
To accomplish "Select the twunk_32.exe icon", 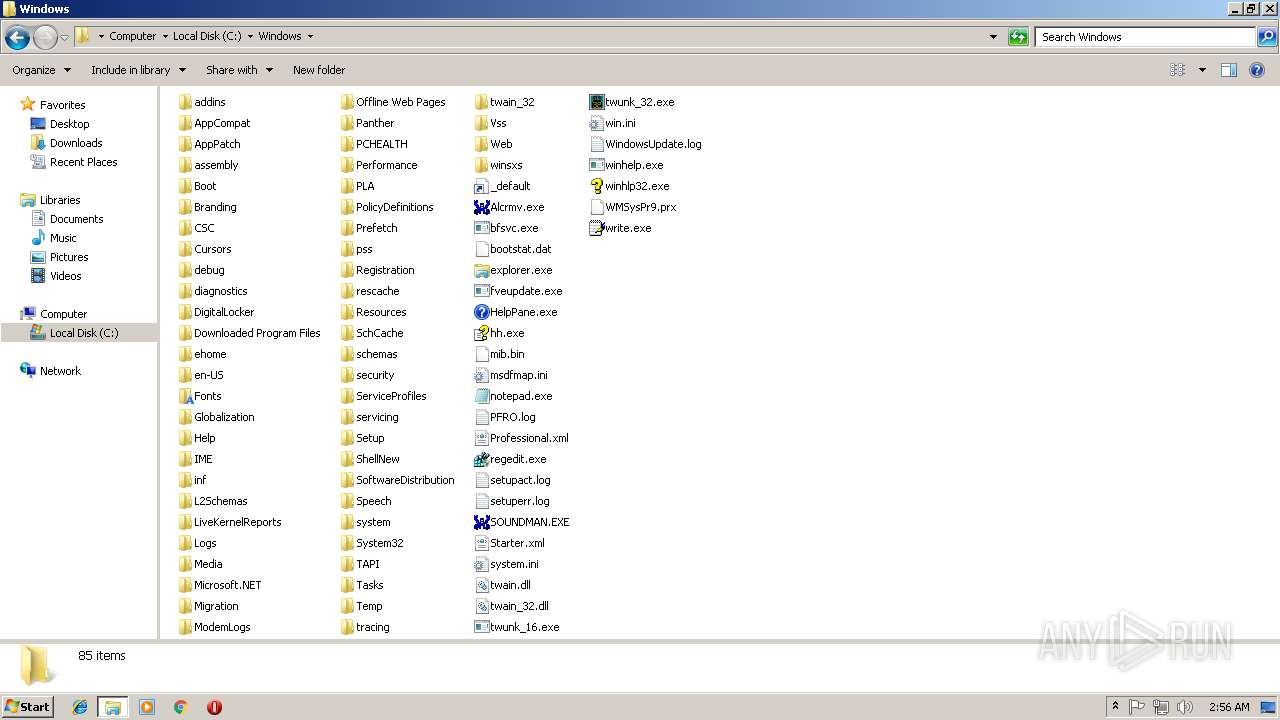I will 597,102.
